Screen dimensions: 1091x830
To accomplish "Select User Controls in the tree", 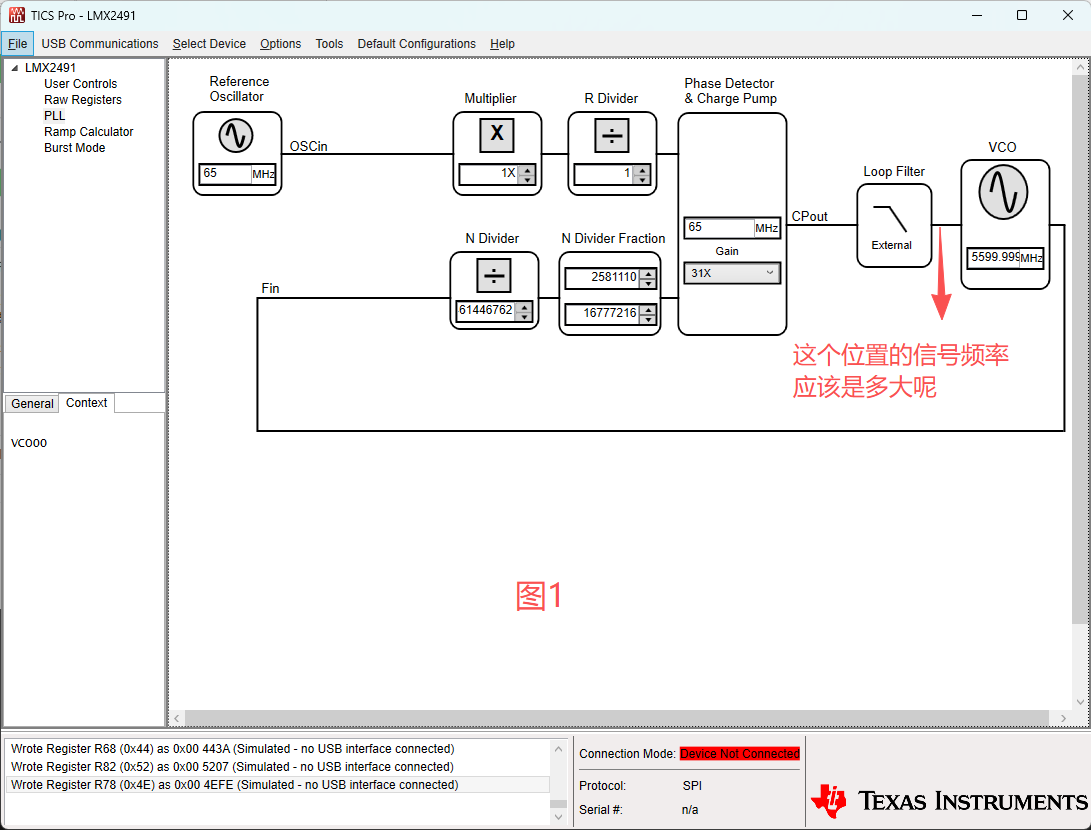I will click(x=80, y=83).
